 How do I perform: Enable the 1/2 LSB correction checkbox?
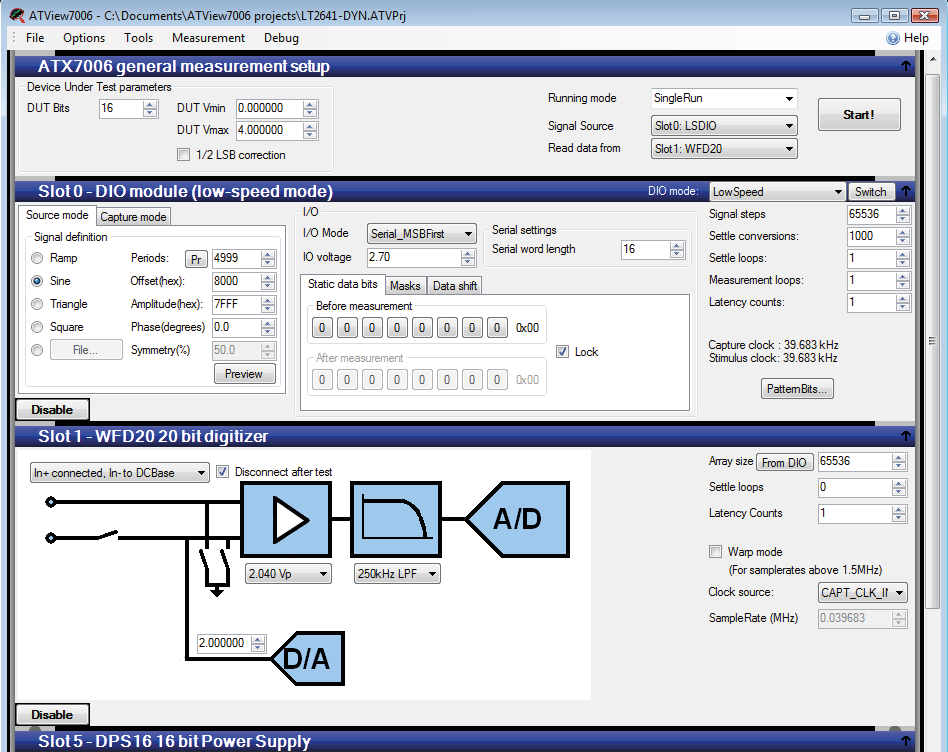(x=183, y=155)
